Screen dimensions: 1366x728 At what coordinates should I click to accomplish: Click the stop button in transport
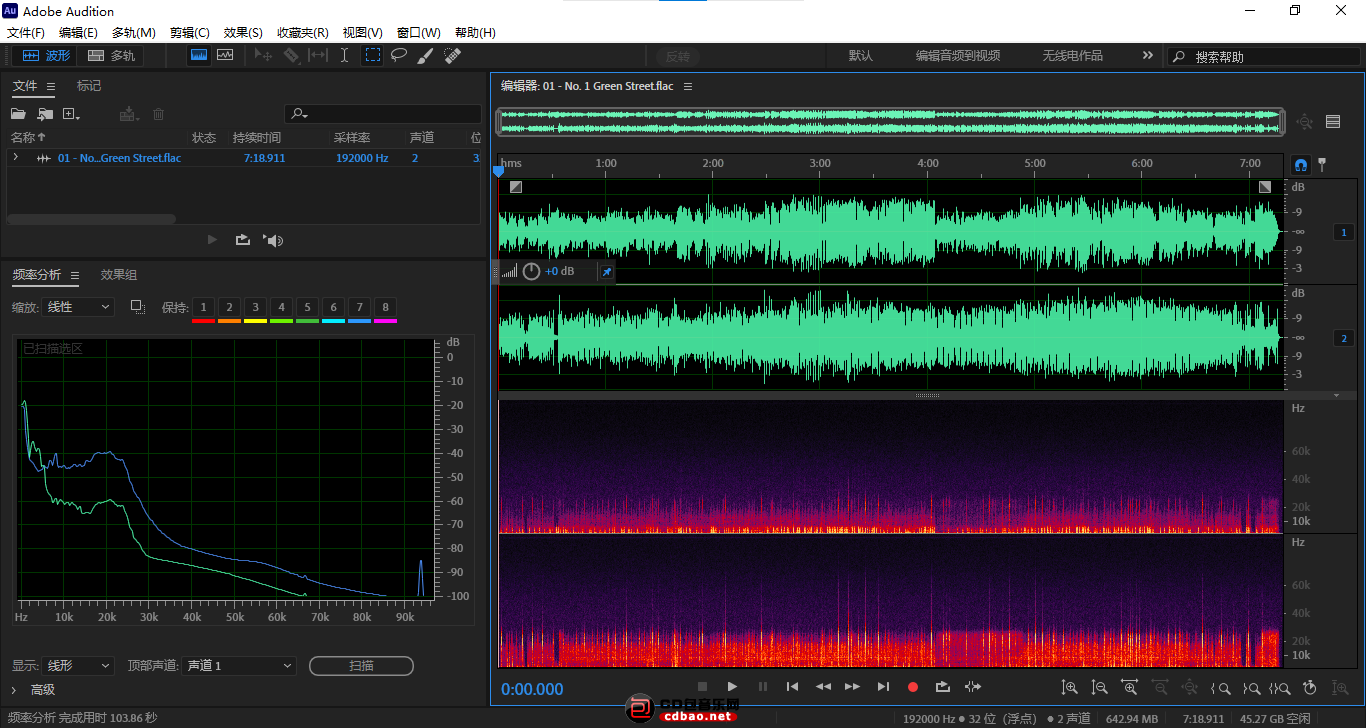click(702, 687)
